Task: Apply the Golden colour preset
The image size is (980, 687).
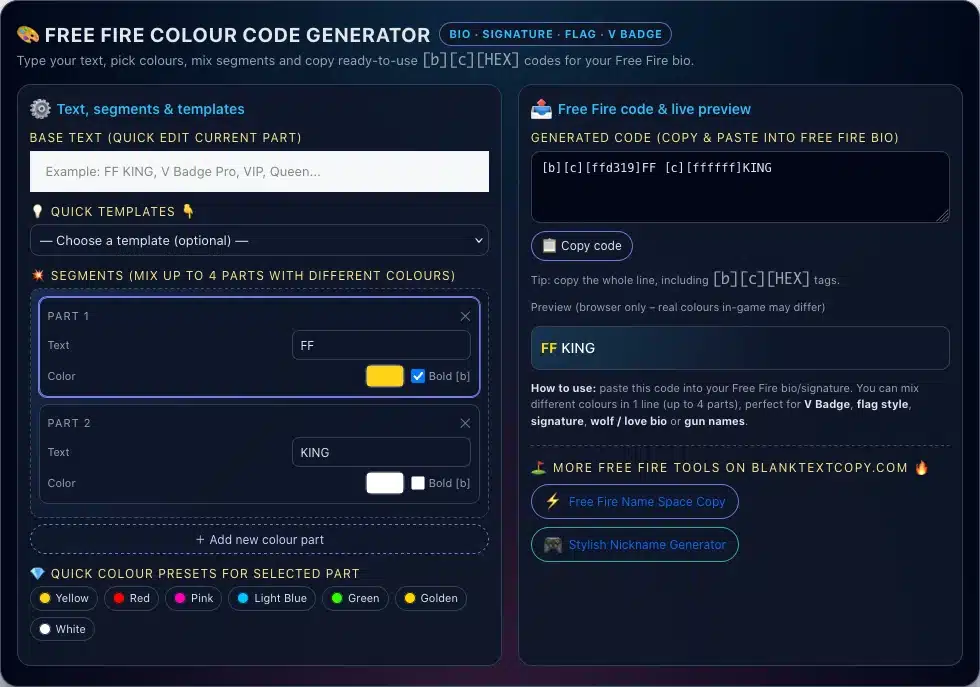Action: click(431, 598)
